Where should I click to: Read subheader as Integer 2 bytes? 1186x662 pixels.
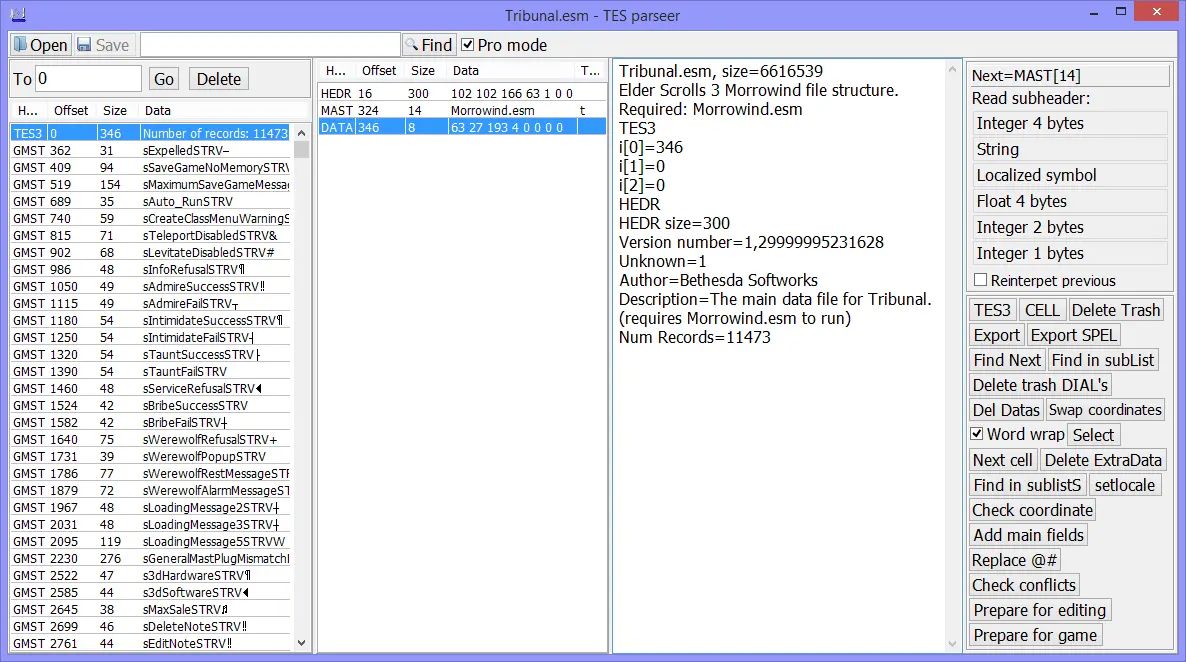[1070, 227]
